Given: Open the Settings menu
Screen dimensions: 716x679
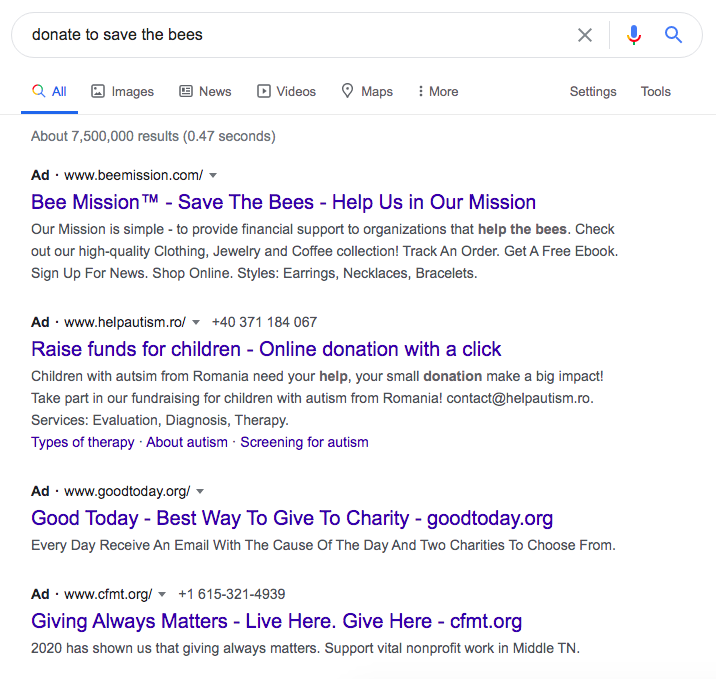Looking at the screenshot, I should [x=593, y=91].
